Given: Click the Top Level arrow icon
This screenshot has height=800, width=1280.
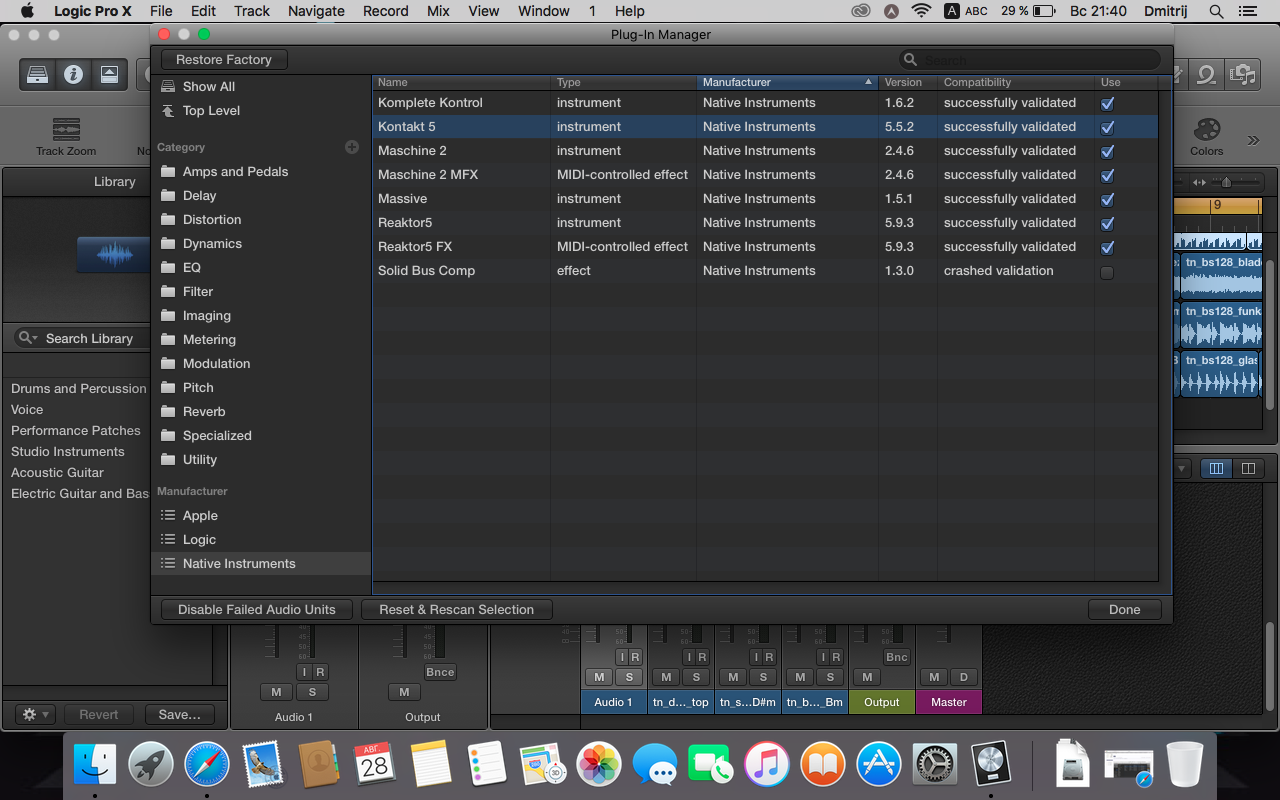Looking at the screenshot, I should click(168, 110).
